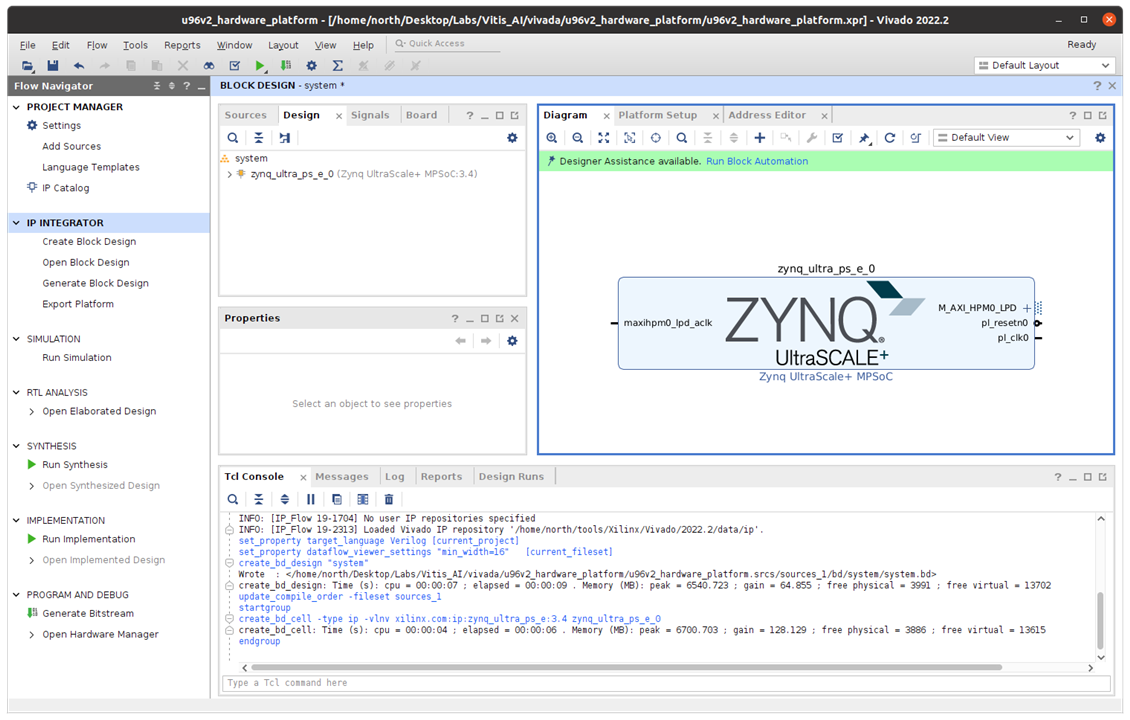This screenshot has height=720, width=1130.
Task: Zoom in on the block diagram
Action: (x=551, y=138)
